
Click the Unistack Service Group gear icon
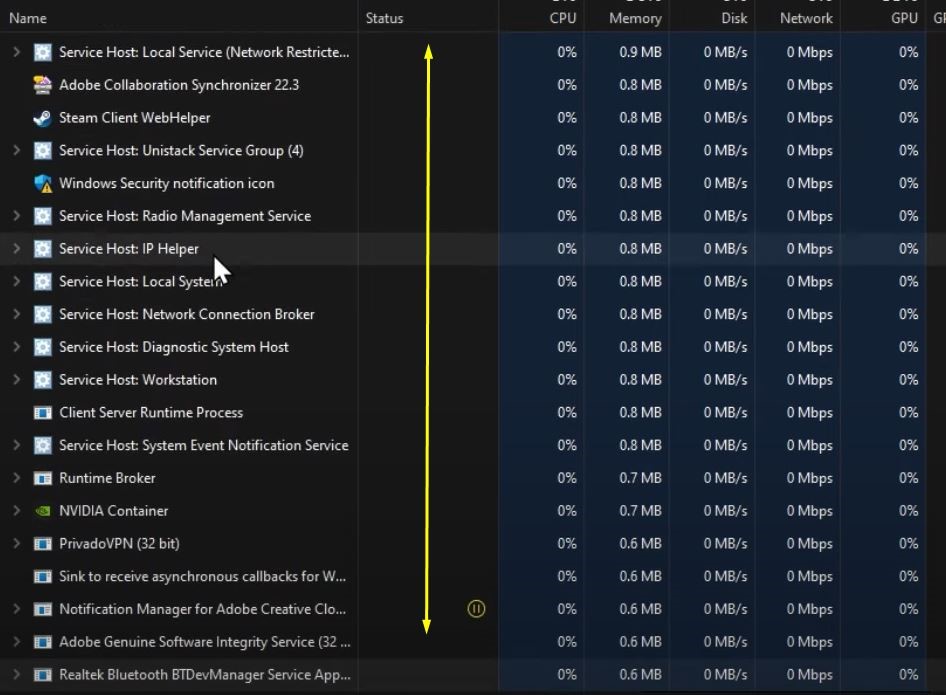pos(42,150)
